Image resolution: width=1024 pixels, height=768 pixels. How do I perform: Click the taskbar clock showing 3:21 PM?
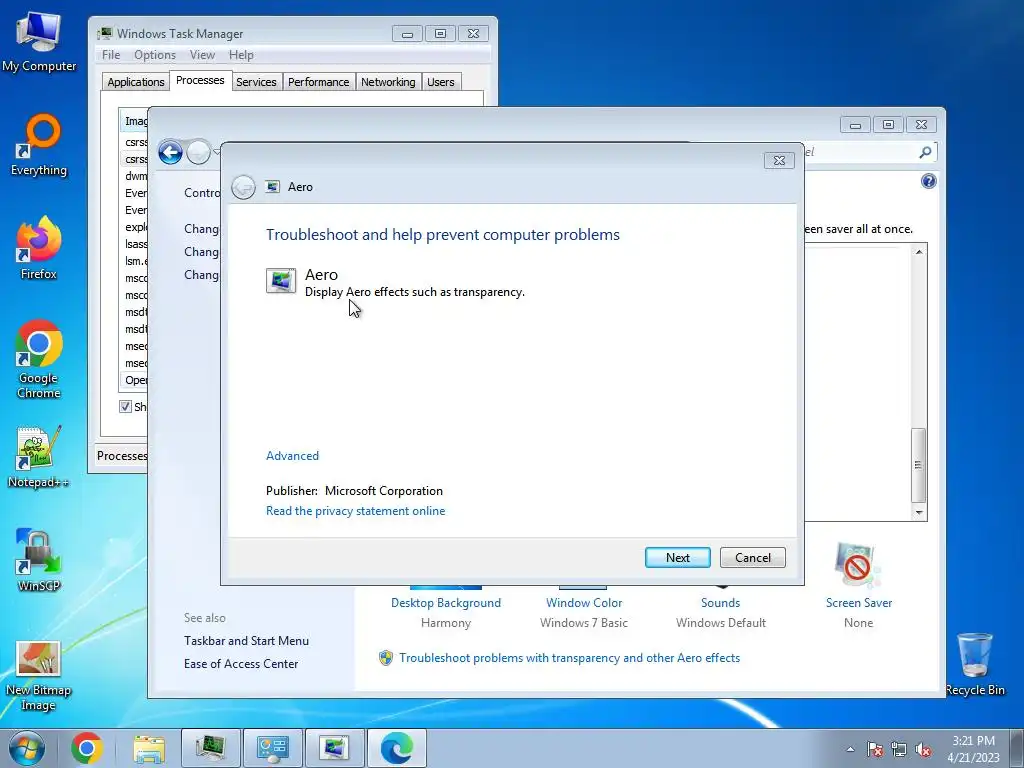tap(973, 748)
